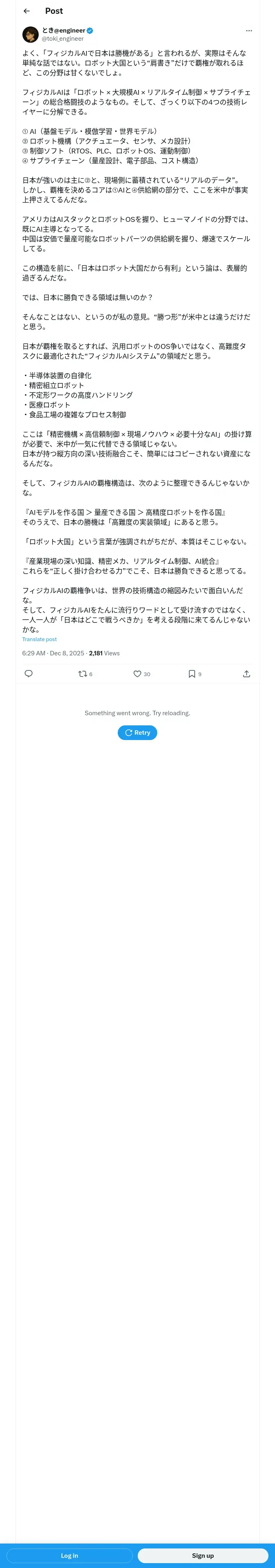The width and height of the screenshot is (275, 1568).
Task: Repost this post using the repost icon
Action: tap(83, 673)
